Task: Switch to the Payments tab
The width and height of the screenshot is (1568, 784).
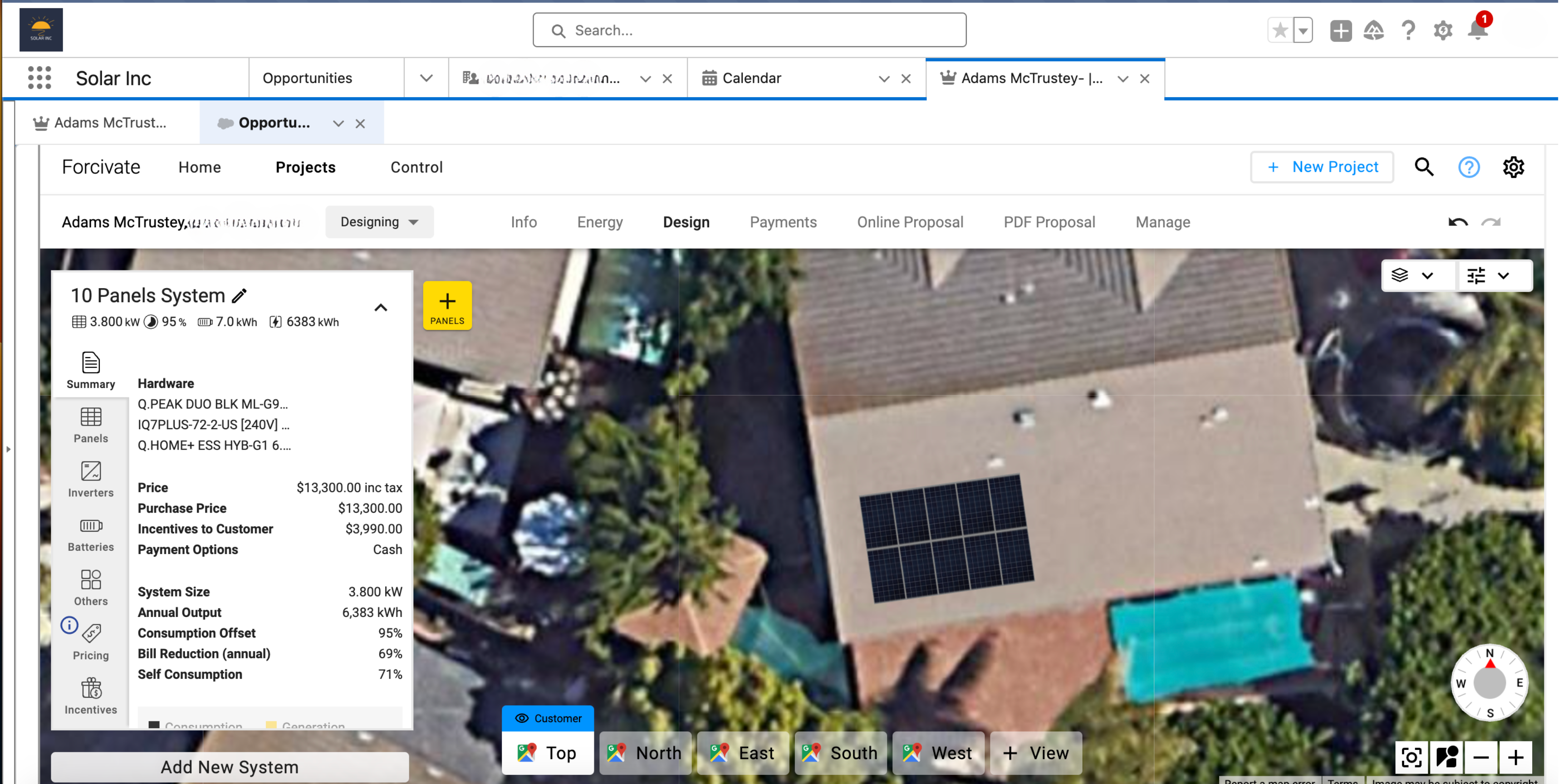Action: (783, 222)
